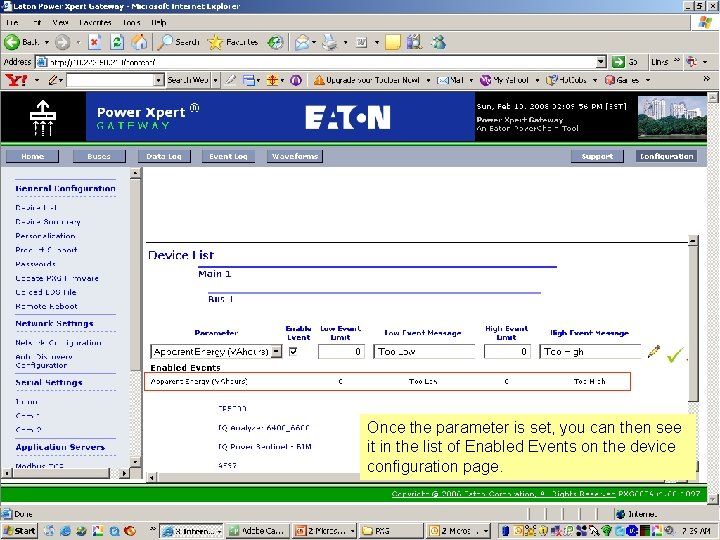Click the green checkmark apply icon
The width and height of the screenshot is (720, 540).
pyautogui.click(x=675, y=354)
